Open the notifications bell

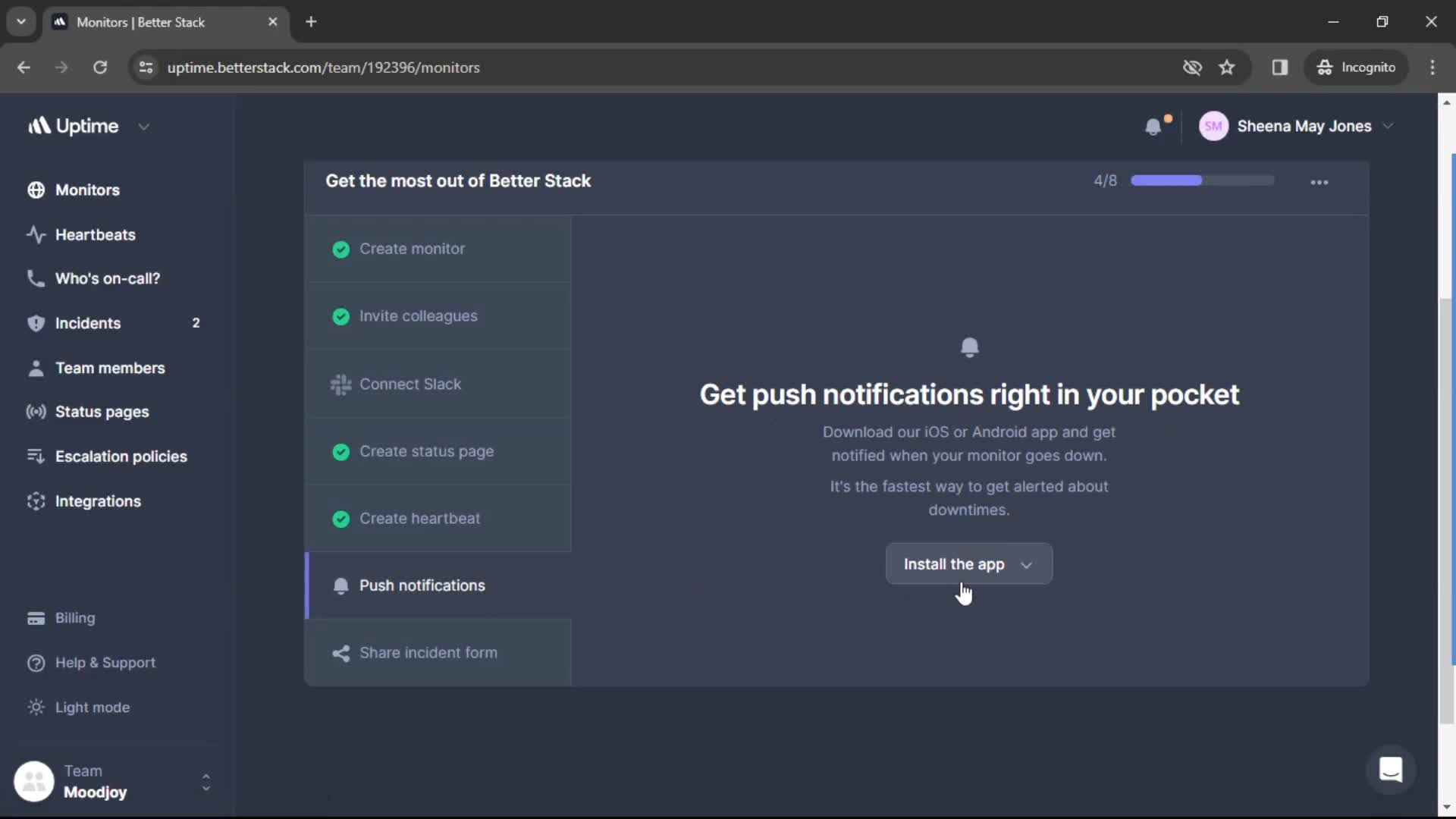coord(1153,127)
